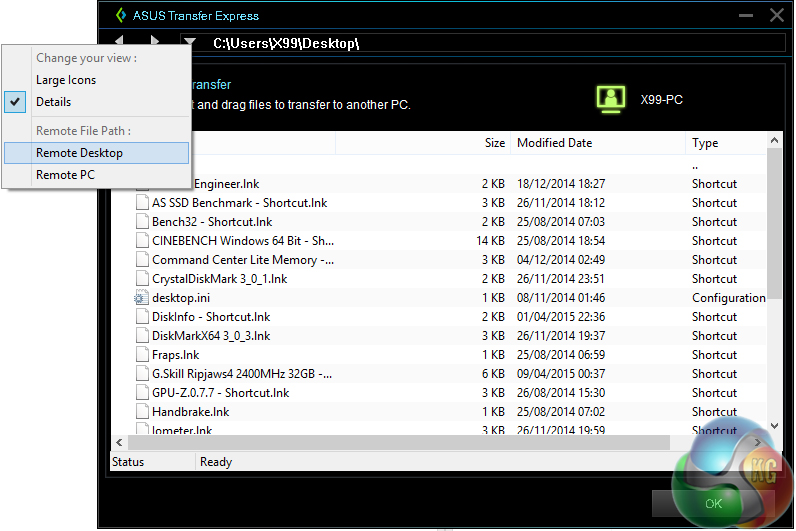Screen dimensions: 796x531
Task: Click file icon beside G.Skill Ripjaws4
Action: tap(142, 374)
